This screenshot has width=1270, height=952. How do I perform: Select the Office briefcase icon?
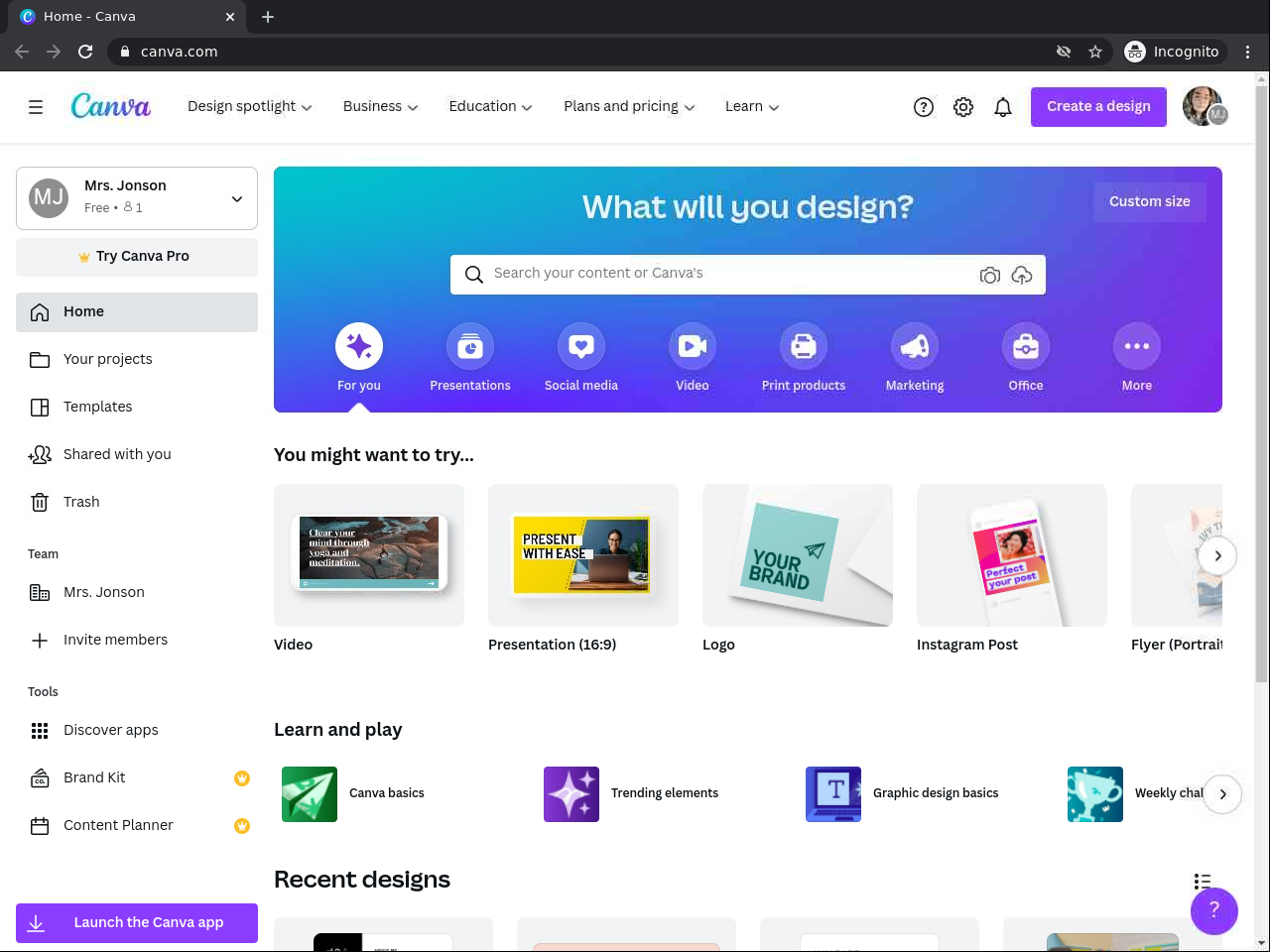(x=1026, y=346)
